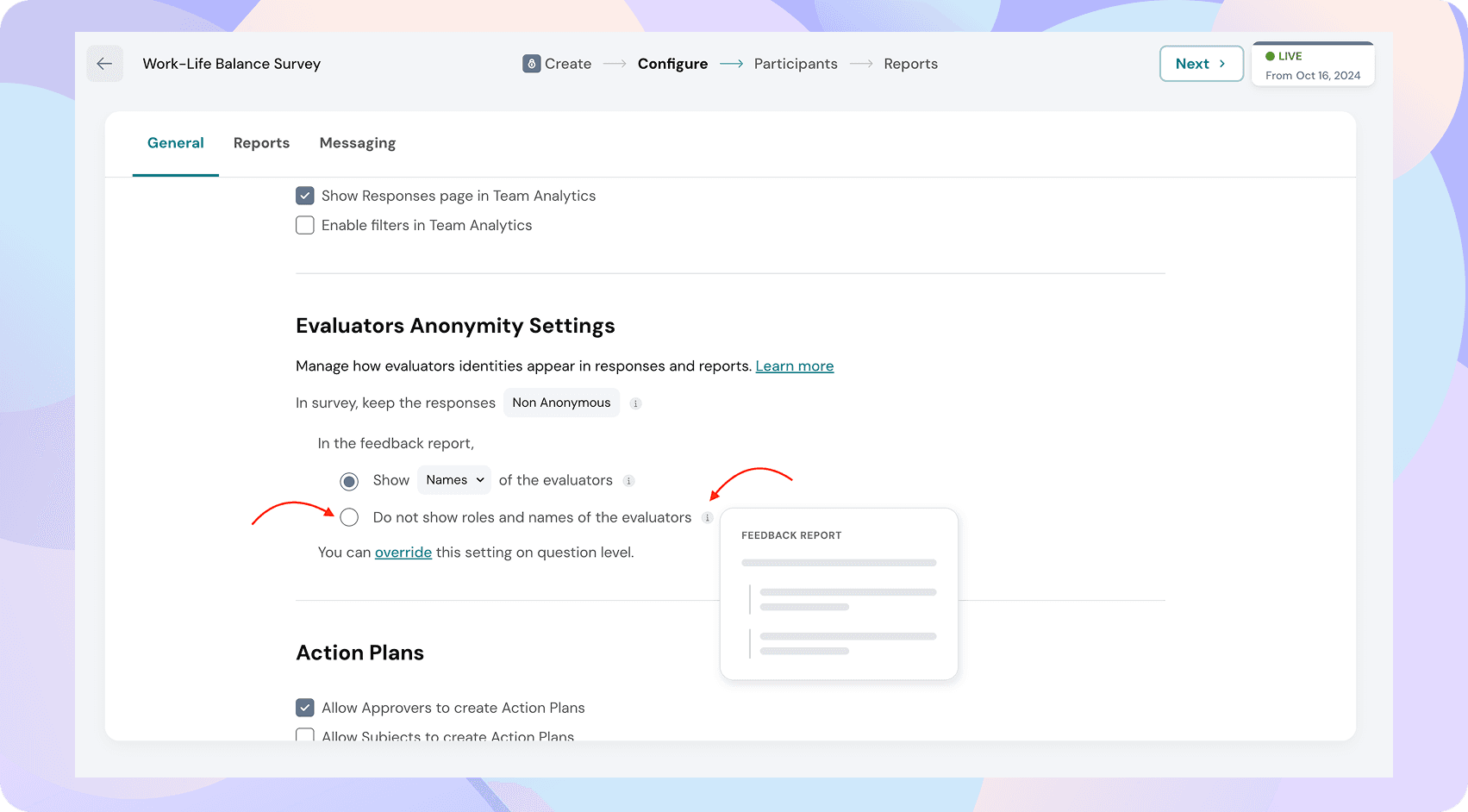1468x812 pixels.
Task: Open the Messaging tab
Action: pos(357,143)
